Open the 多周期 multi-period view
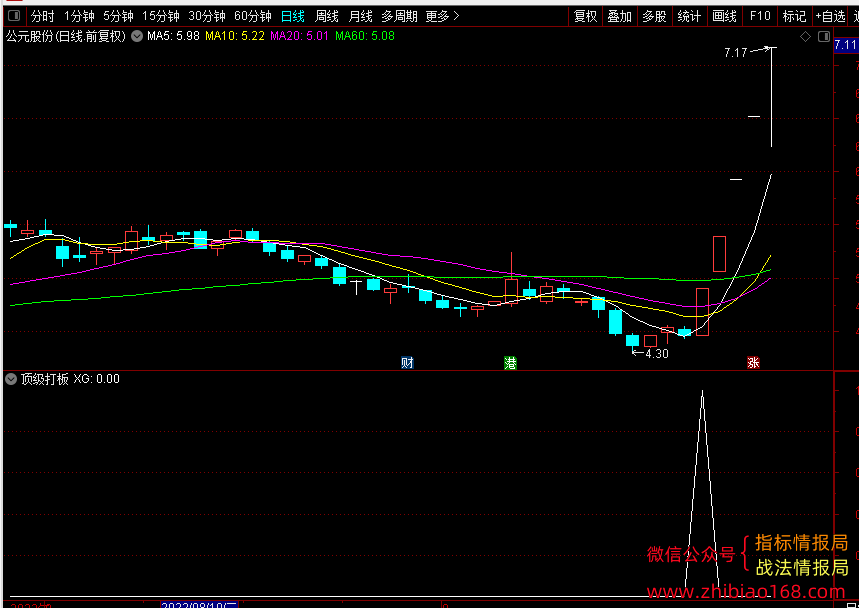 pos(399,16)
